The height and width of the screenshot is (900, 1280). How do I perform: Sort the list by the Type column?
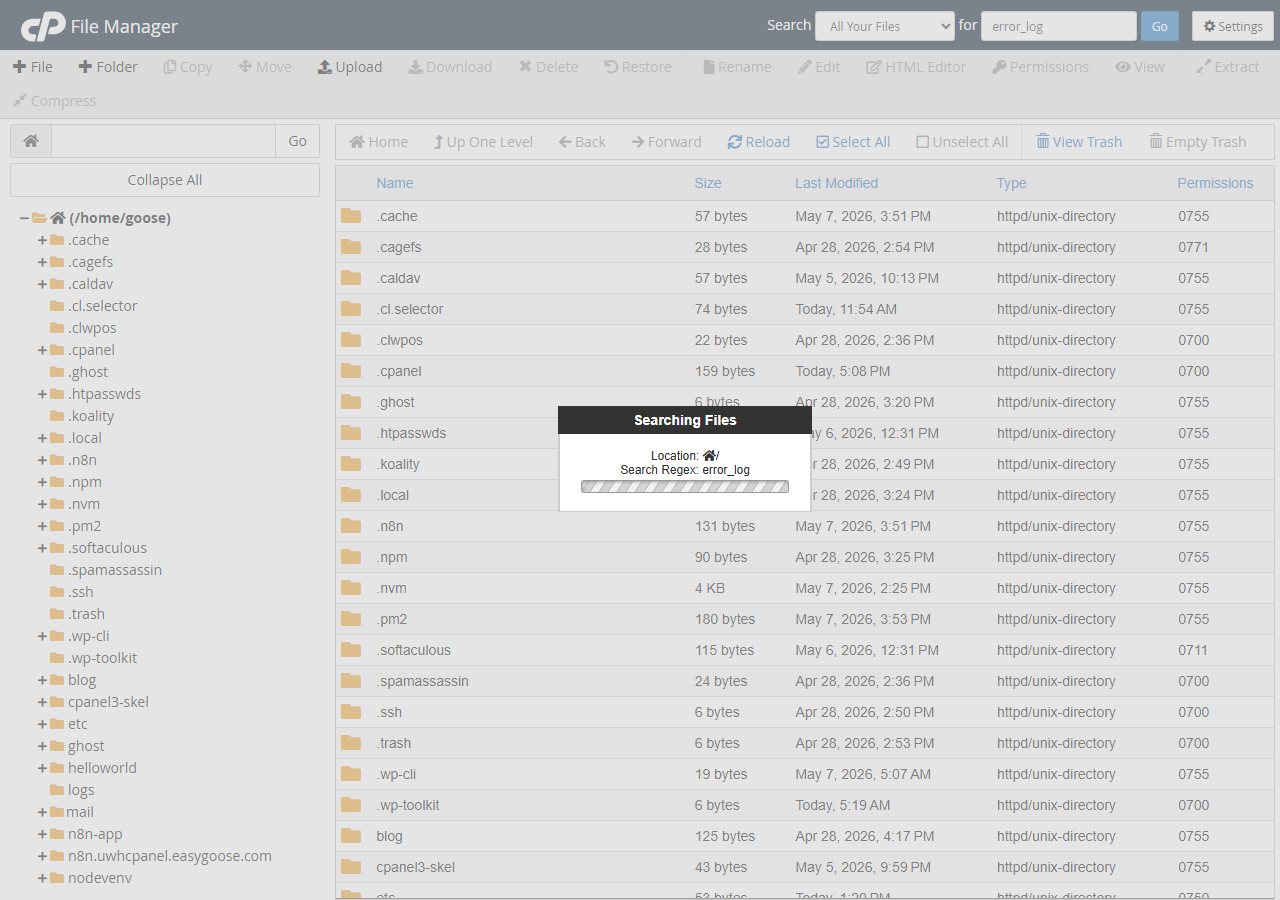tap(1011, 183)
